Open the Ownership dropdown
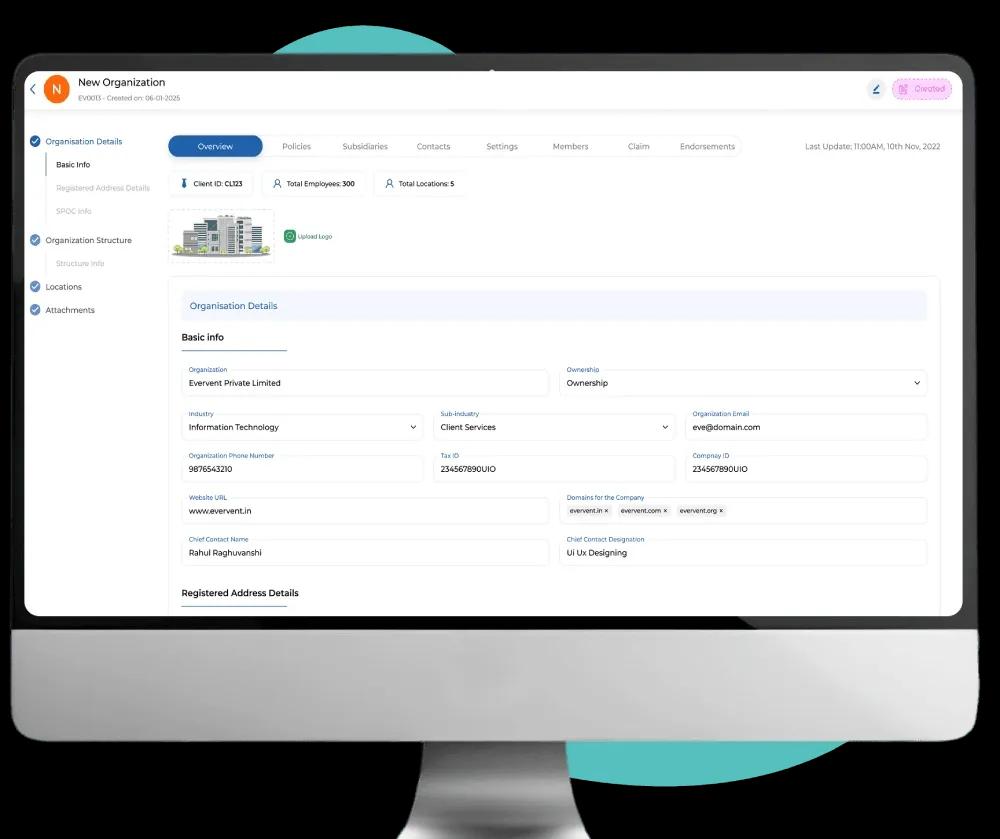Image resolution: width=1000 pixels, height=839 pixels. click(x=917, y=383)
